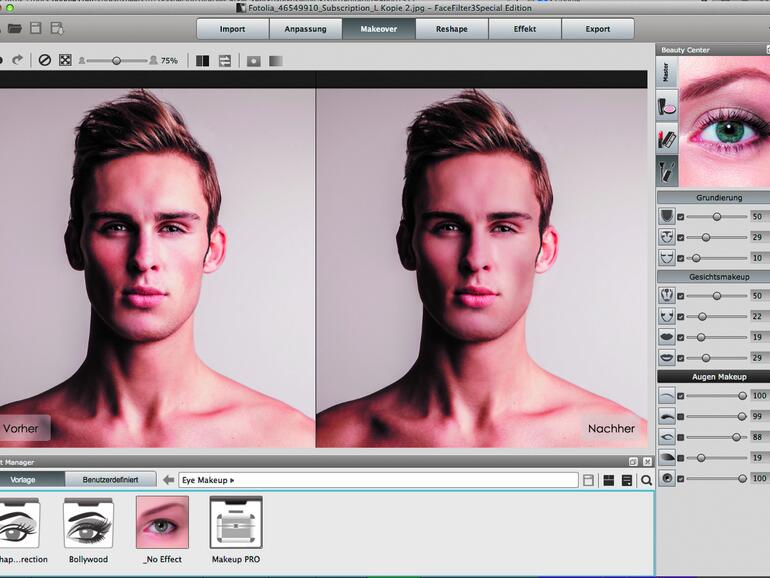Click the redo arrow in the toolbar

click(x=19, y=60)
